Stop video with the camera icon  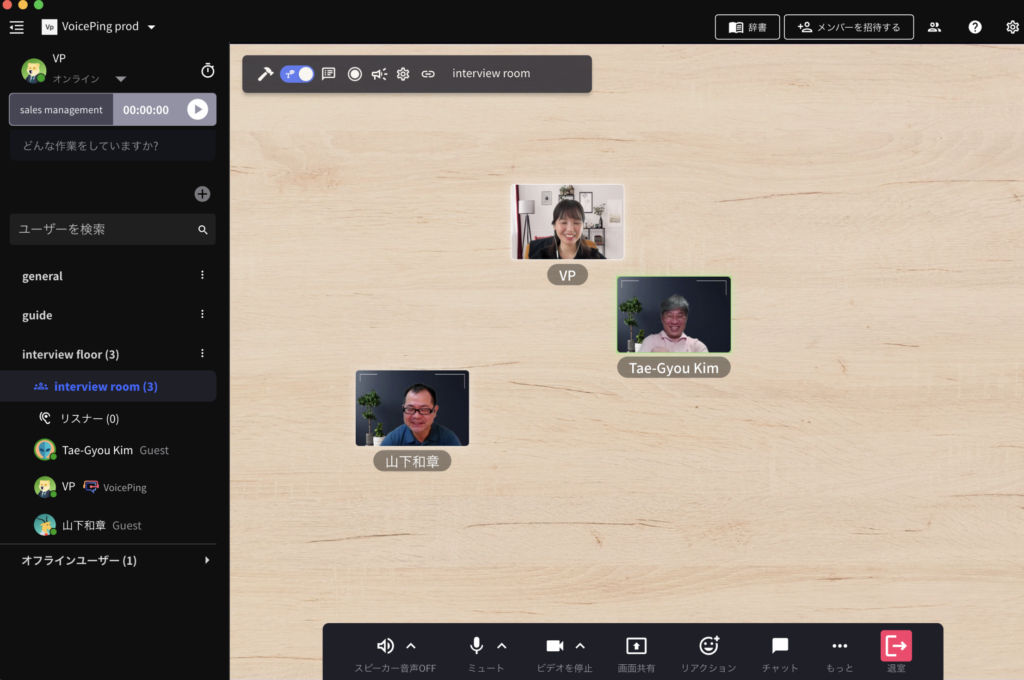pyautogui.click(x=555, y=646)
